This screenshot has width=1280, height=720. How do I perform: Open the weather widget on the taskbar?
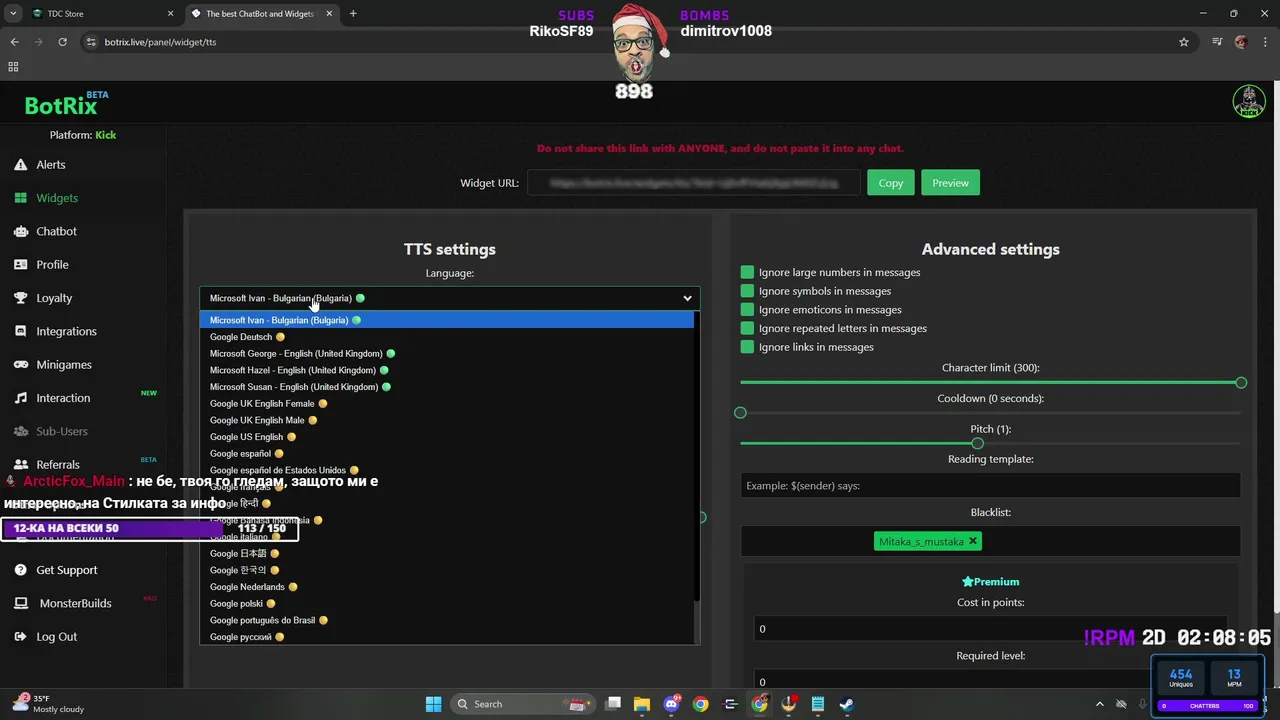[x=50, y=704]
